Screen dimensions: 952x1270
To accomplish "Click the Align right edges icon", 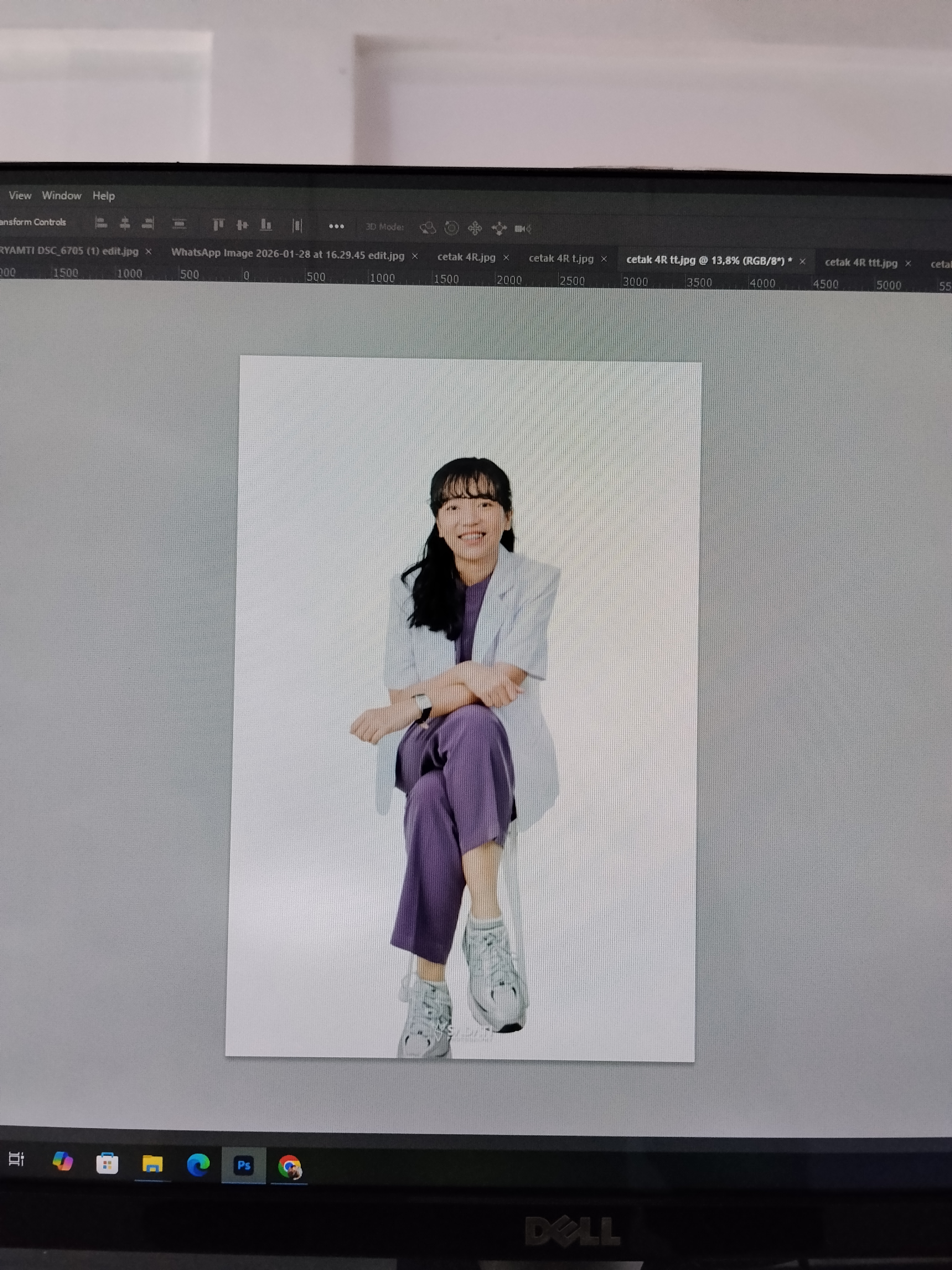I will click(x=148, y=223).
